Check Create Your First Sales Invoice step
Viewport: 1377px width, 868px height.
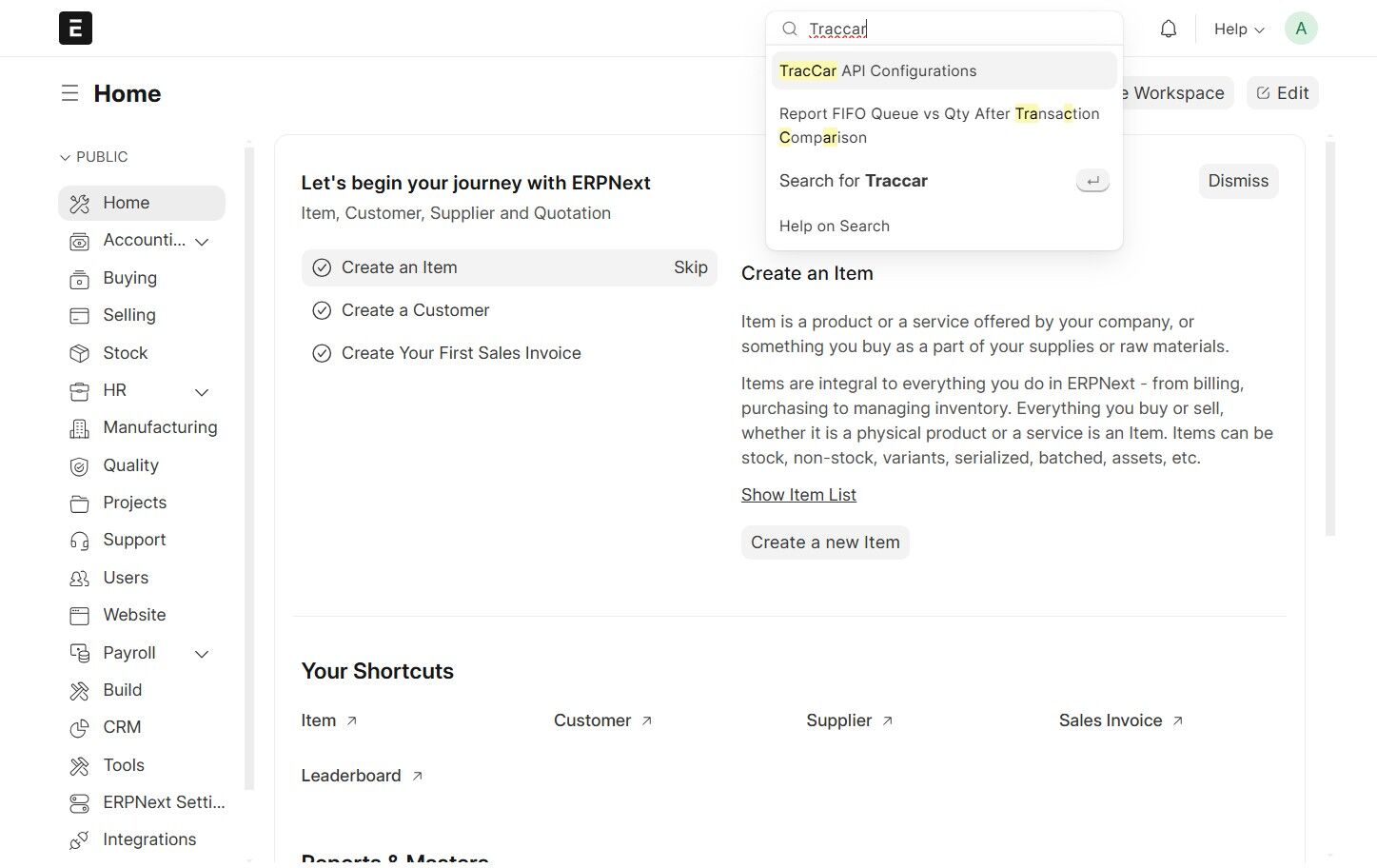(x=323, y=353)
